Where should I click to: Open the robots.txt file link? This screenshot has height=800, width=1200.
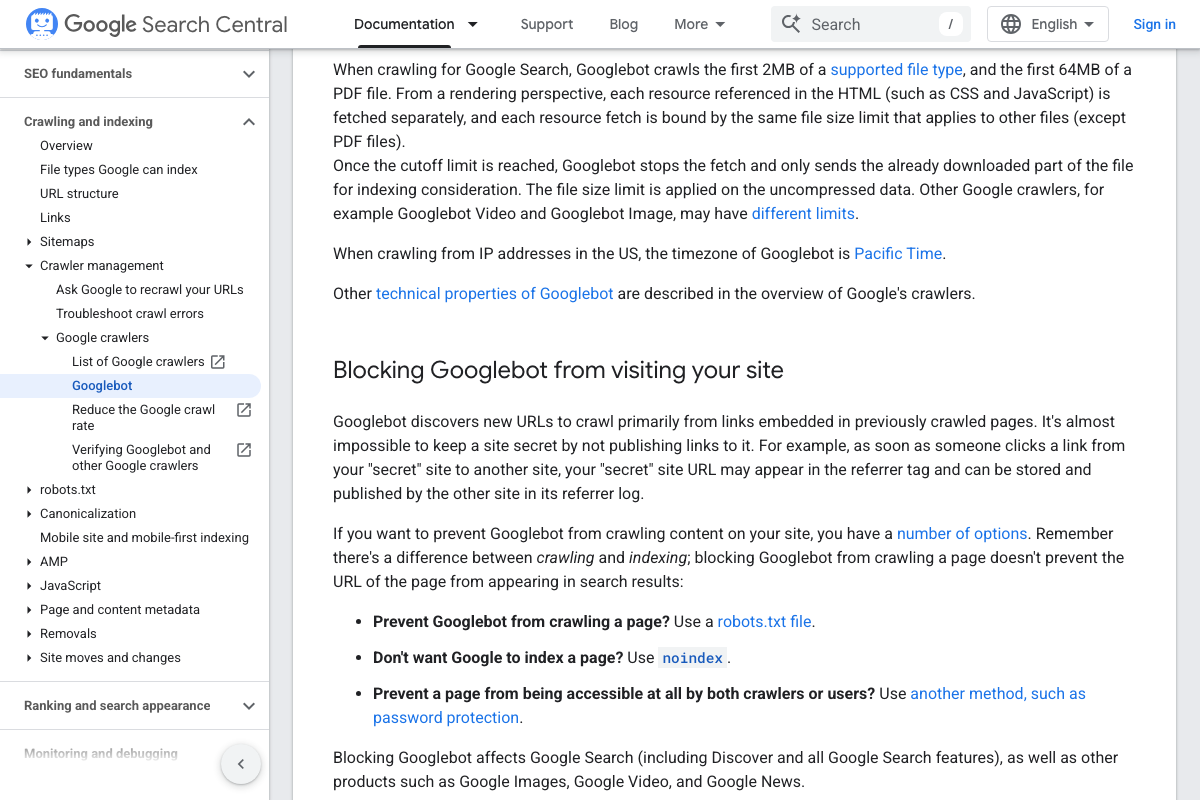[x=764, y=622]
